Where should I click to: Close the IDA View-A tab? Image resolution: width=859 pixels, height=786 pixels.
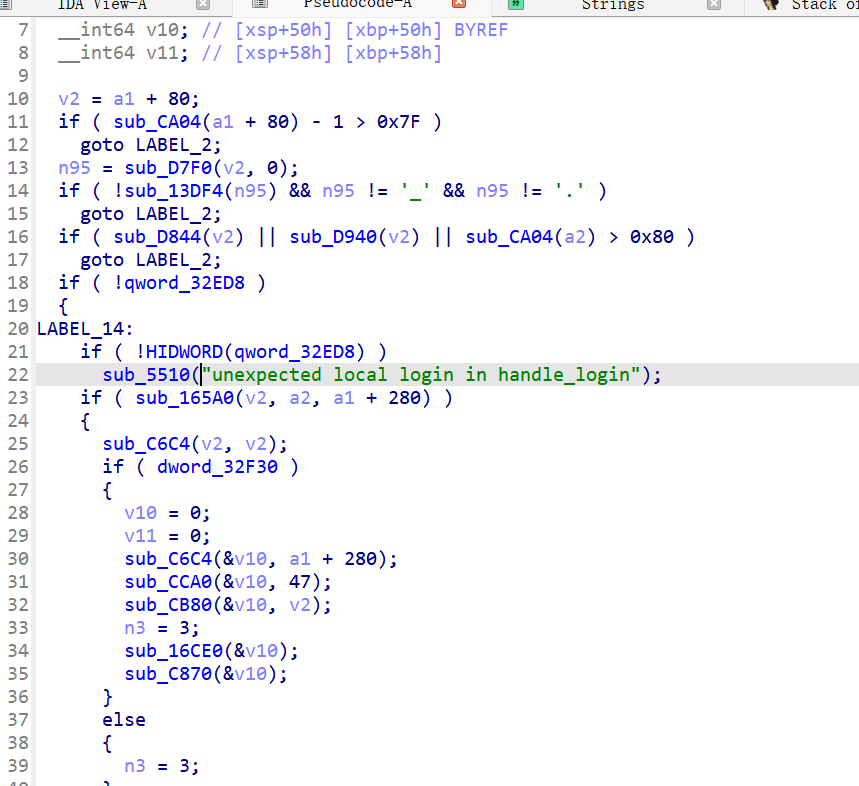203,5
